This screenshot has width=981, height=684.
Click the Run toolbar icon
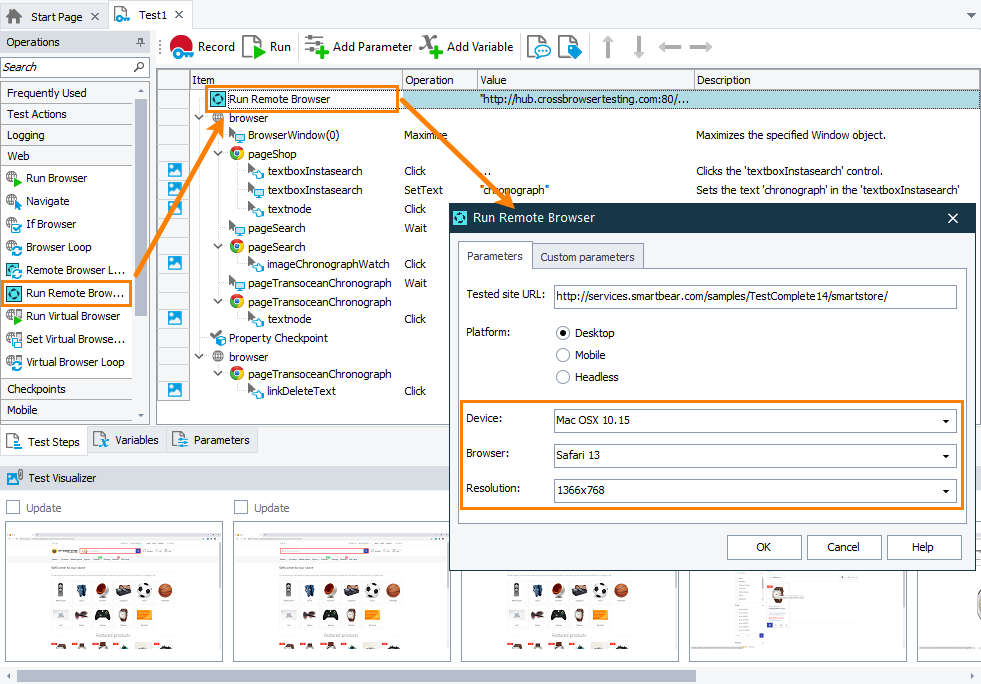click(x=255, y=46)
